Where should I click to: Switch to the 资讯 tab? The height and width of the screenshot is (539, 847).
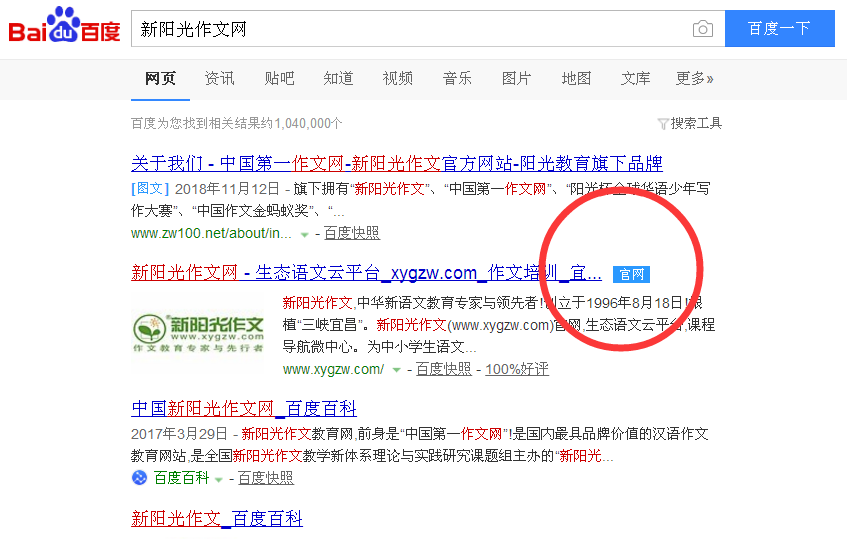(x=219, y=78)
